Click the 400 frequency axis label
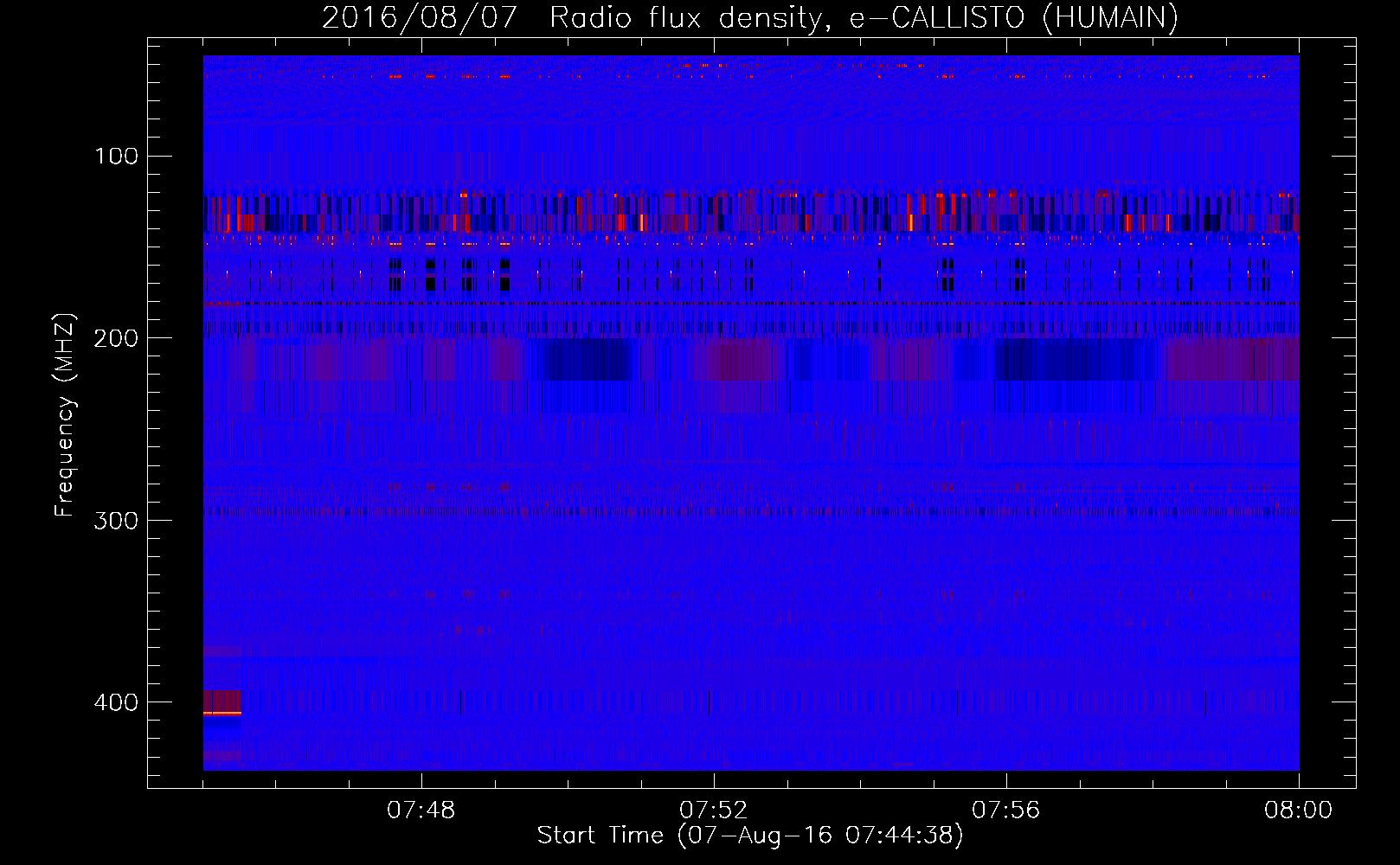 click(x=116, y=702)
